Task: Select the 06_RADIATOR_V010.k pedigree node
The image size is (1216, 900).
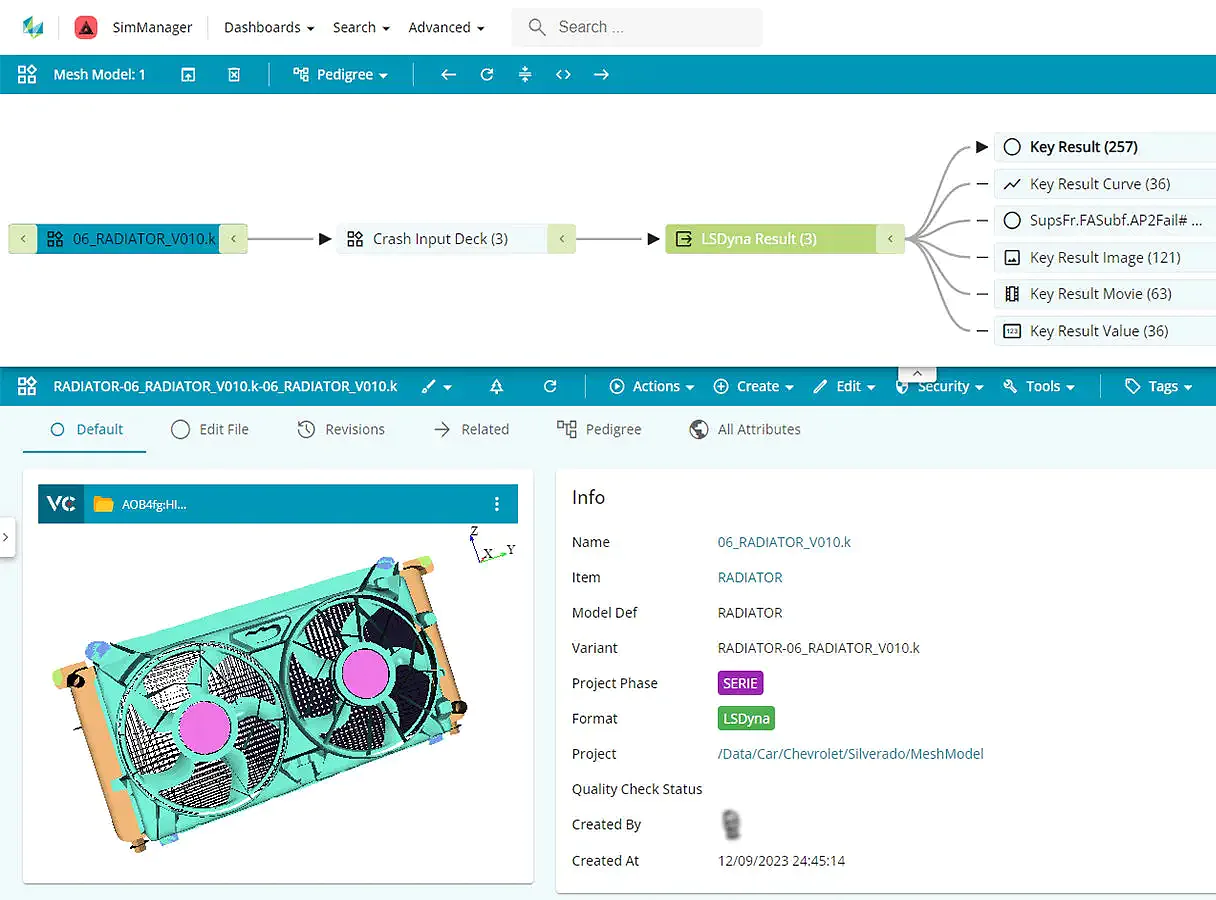Action: click(129, 239)
